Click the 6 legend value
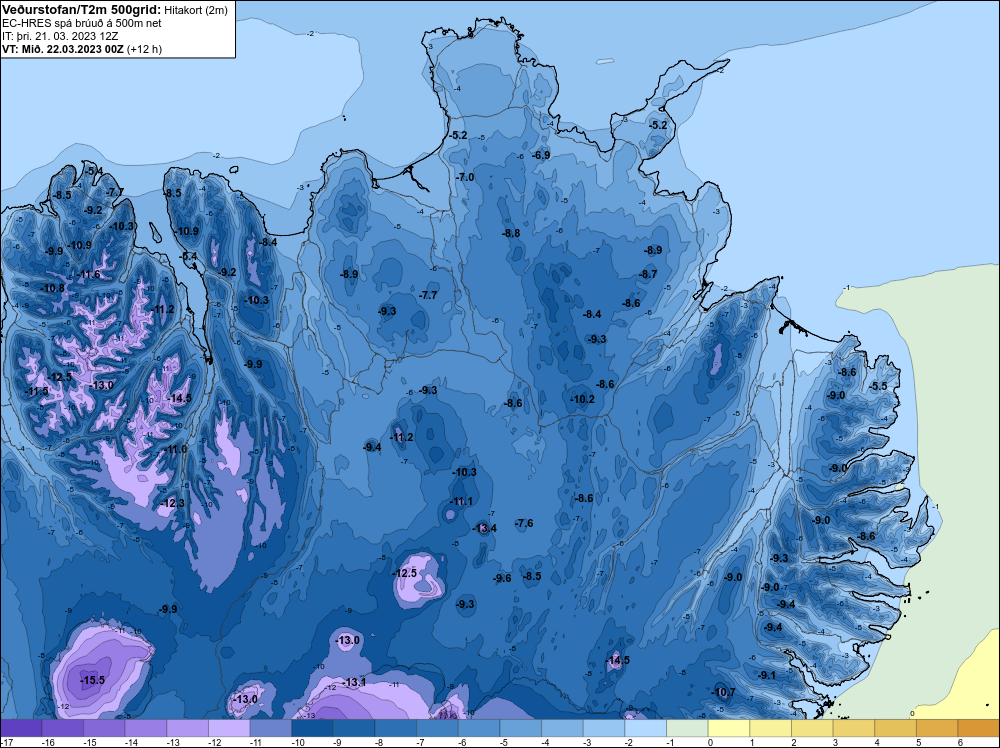This screenshot has height=748, width=1000. (960, 742)
